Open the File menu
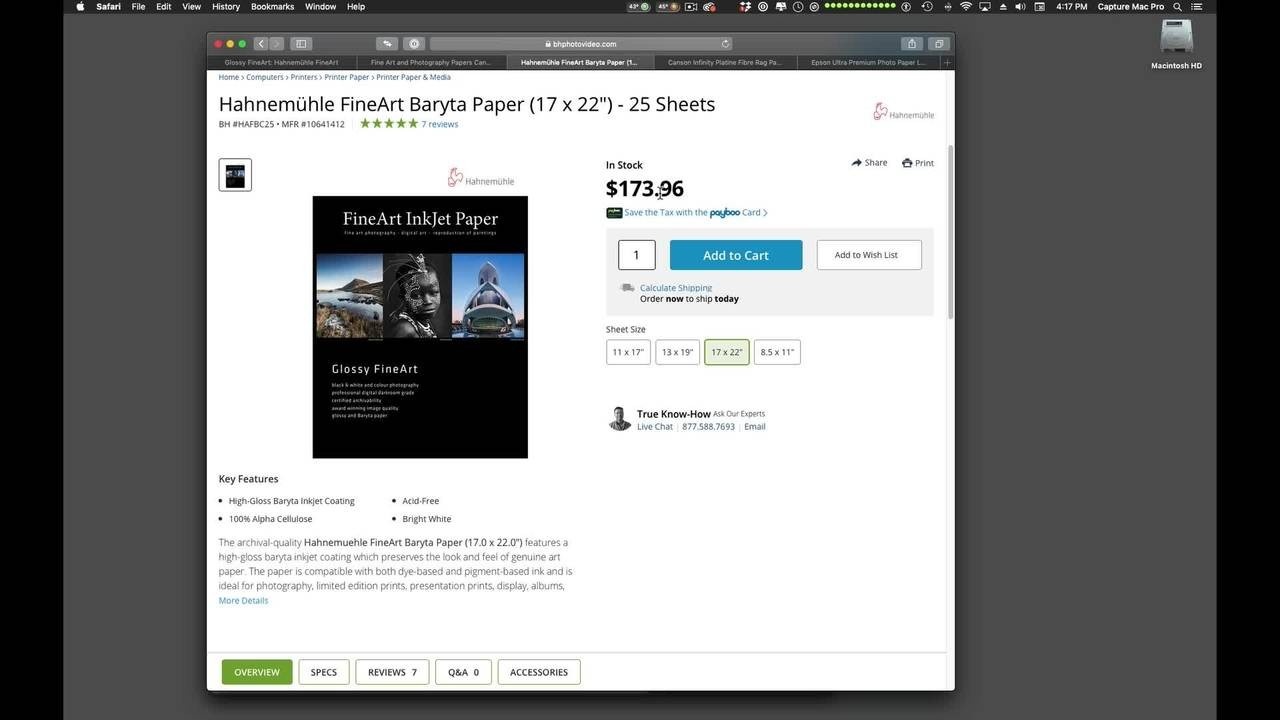The height and width of the screenshot is (720, 1280). tap(138, 6)
